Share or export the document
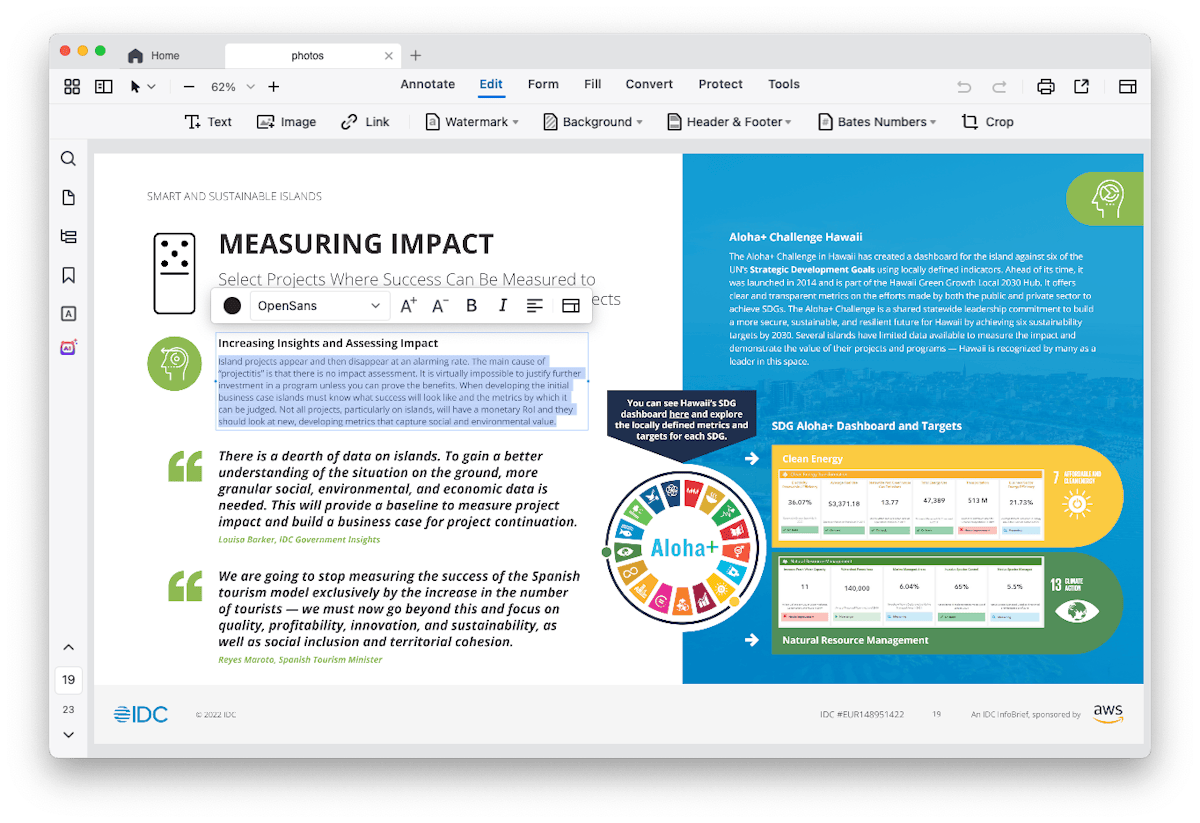Image resolution: width=1200 pixels, height=823 pixels. (x=1081, y=87)
